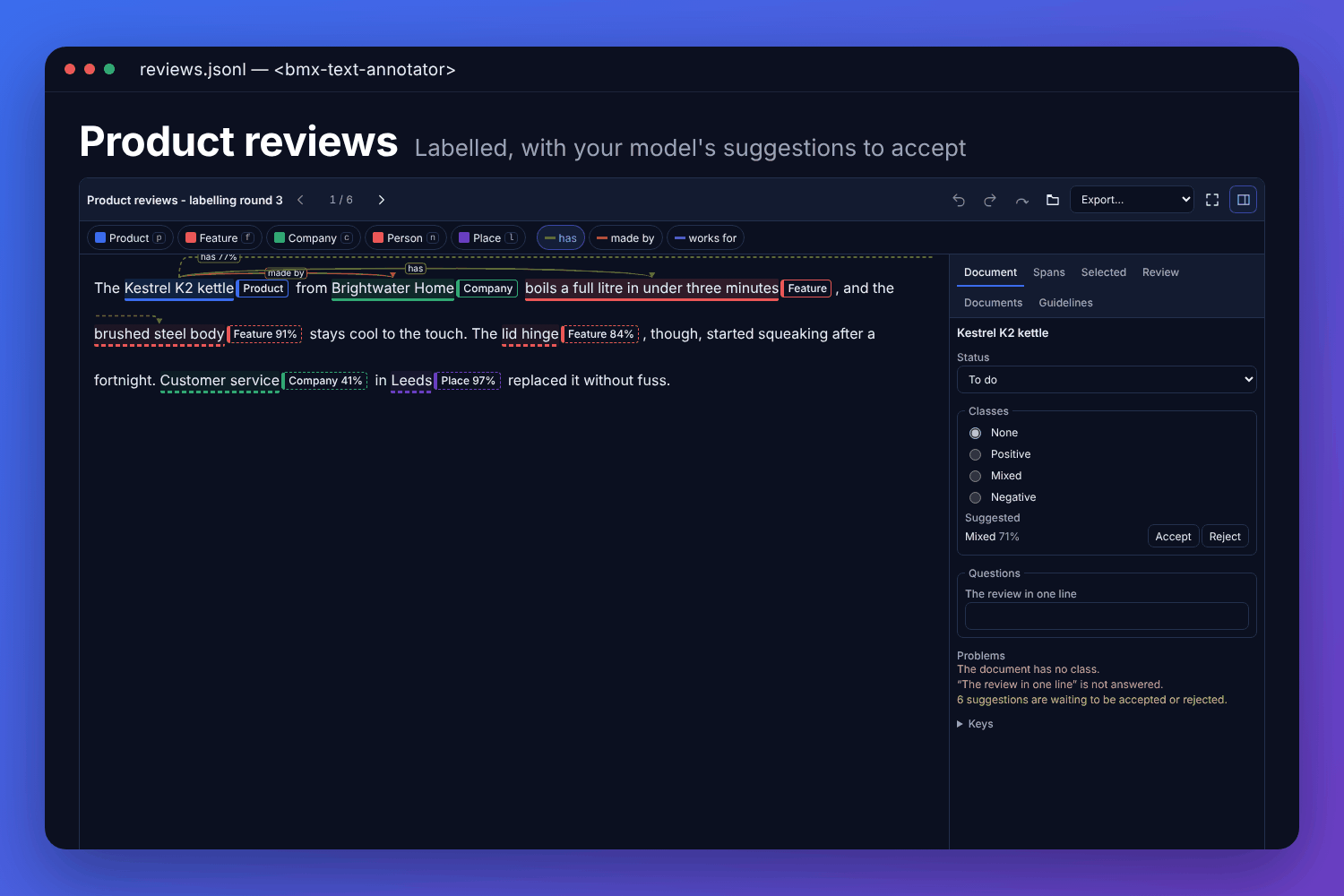This screenshot has height=896, width=1344.
Task: Pick the Product label chip
Action: [x=130, y=238]
